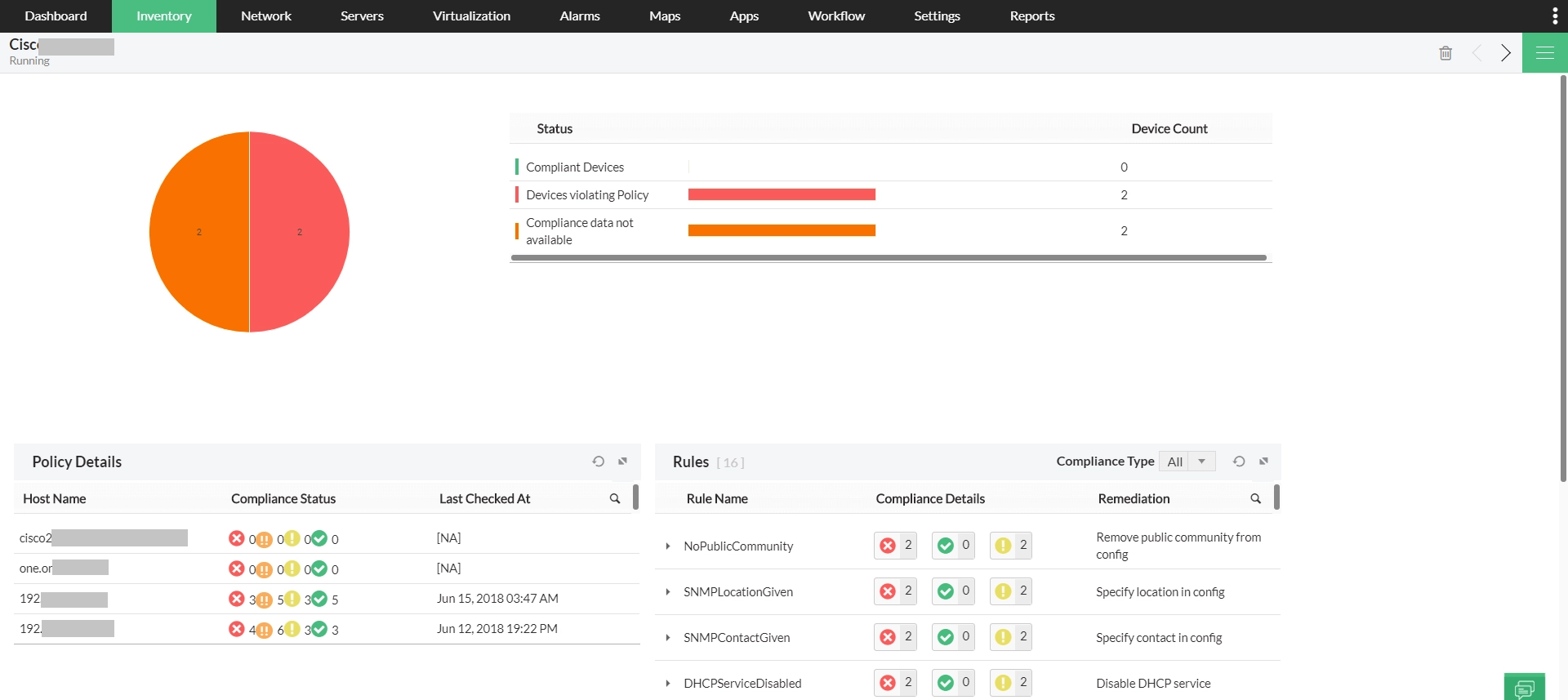Click the Compliance Status column header
The width and height of the screenshot is (1568, 700).
[x=283, y=499]
